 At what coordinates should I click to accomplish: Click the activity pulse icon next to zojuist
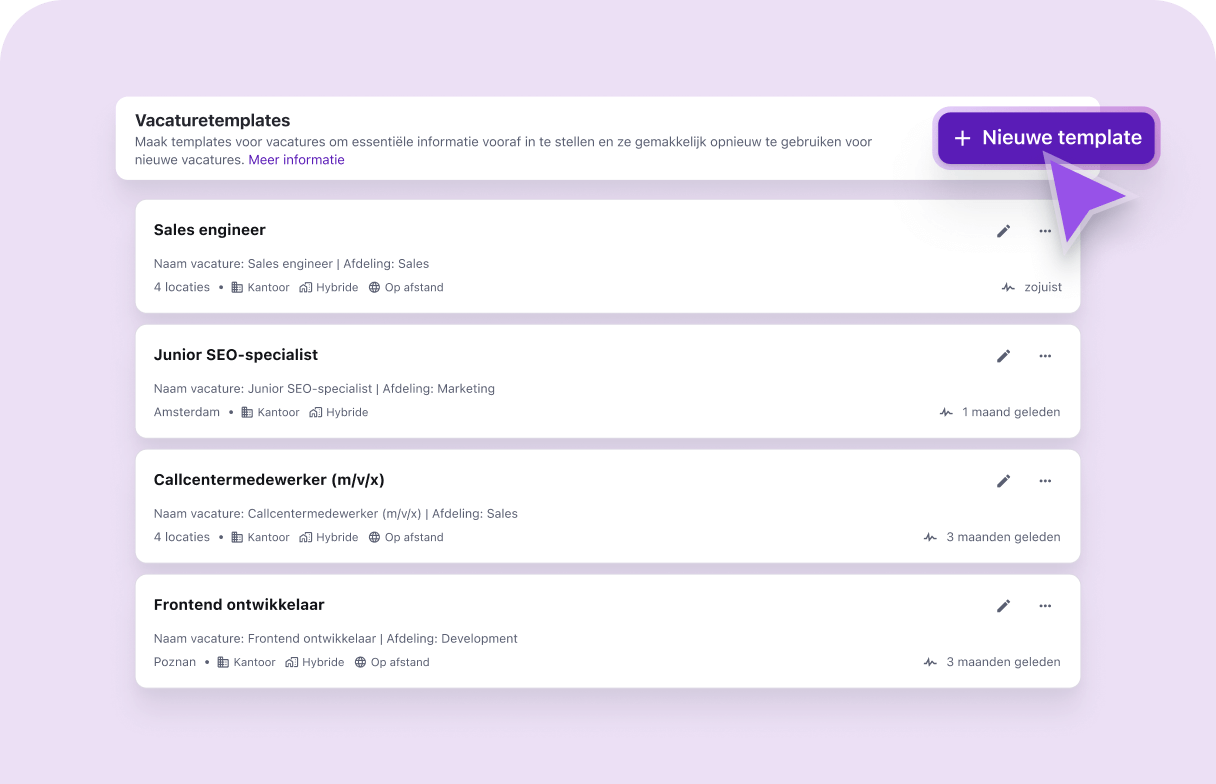(1007, 287)
